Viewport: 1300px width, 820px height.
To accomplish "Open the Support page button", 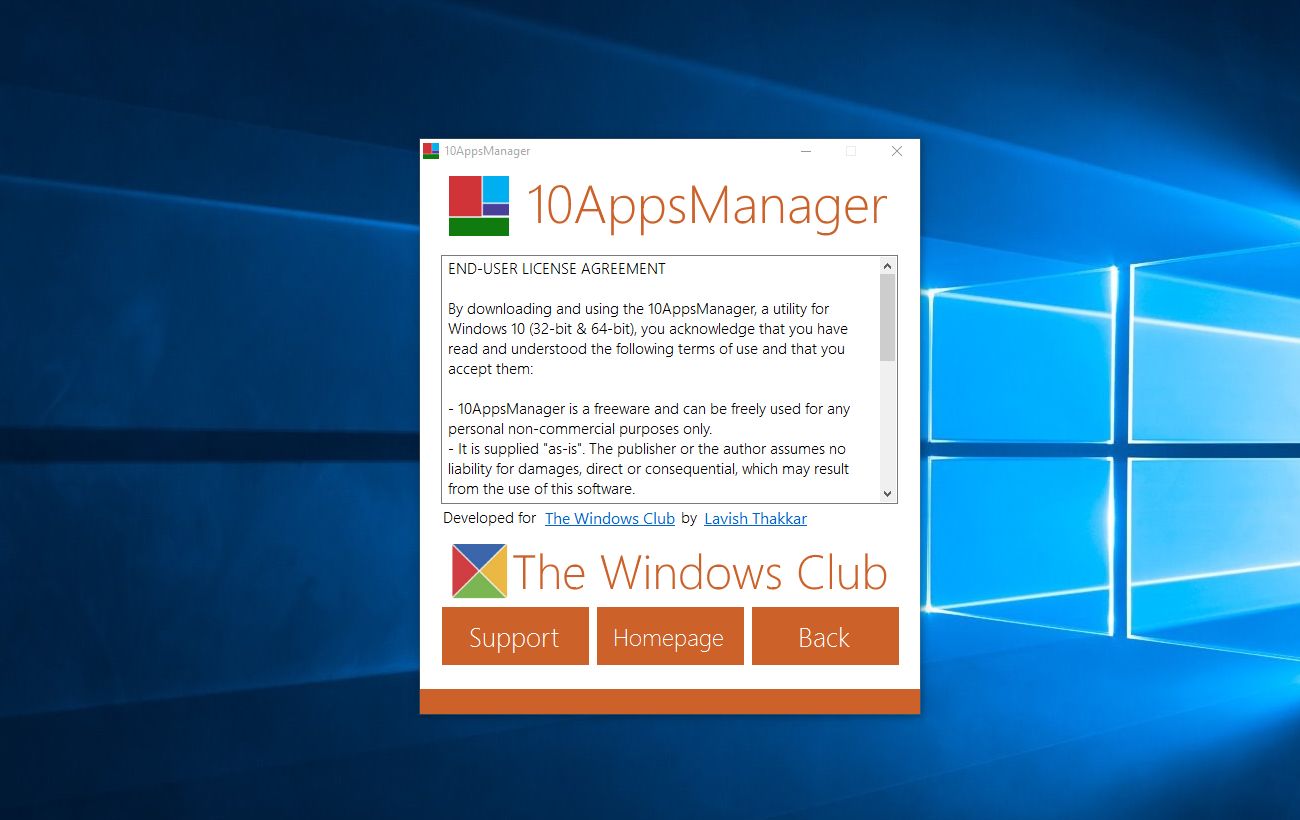I will pos(515,636).
